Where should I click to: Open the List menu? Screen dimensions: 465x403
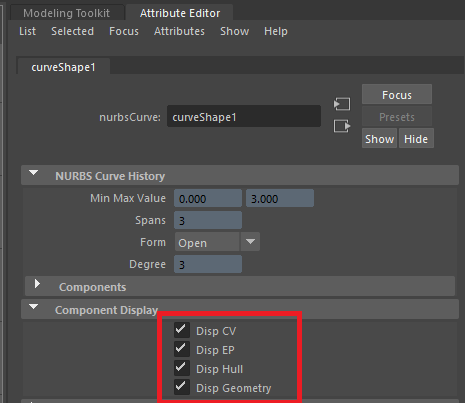(27, 31)
